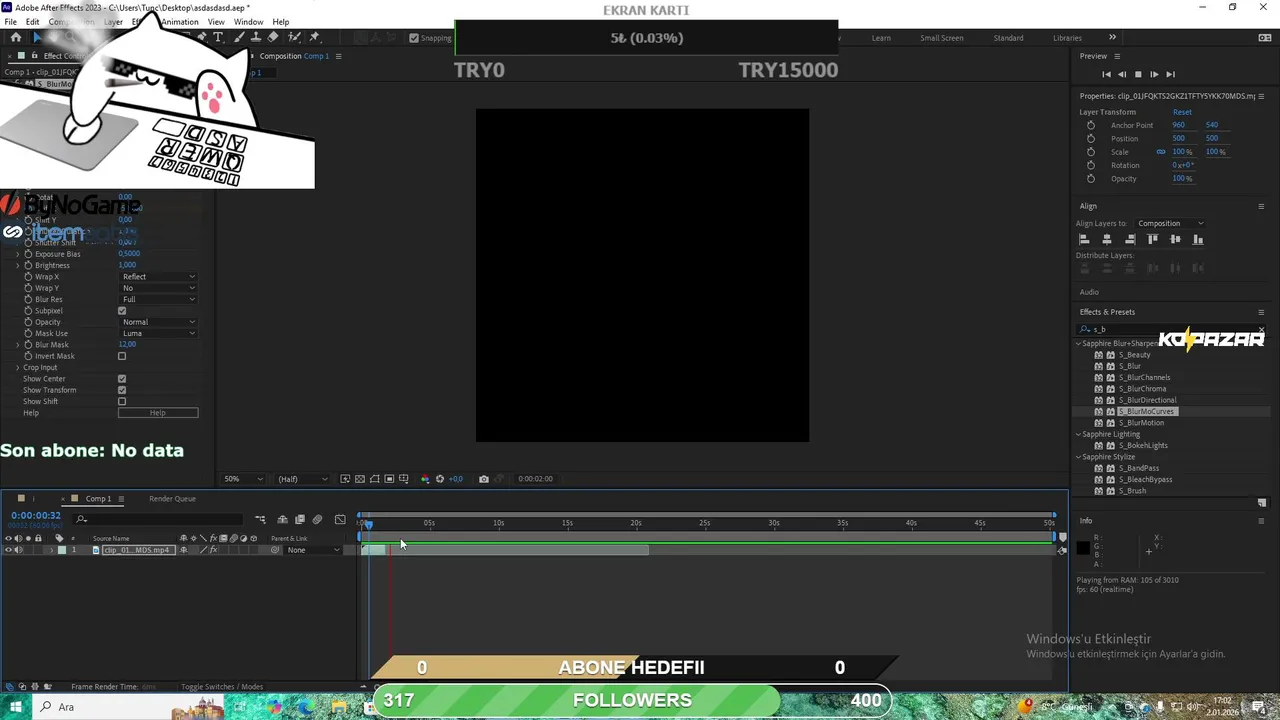Open the Properties panel menu
This screenshot has width=1280, height=720.
point(1261,96)
